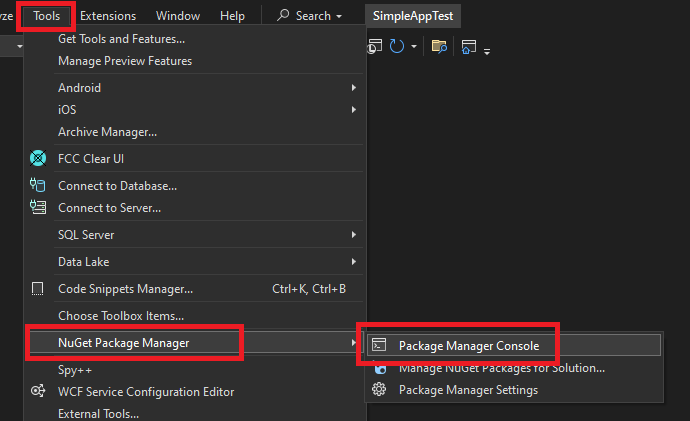
Task: Open the Search dropdown in the title bar
Action: pyautogui.click(x=309, y=16)
